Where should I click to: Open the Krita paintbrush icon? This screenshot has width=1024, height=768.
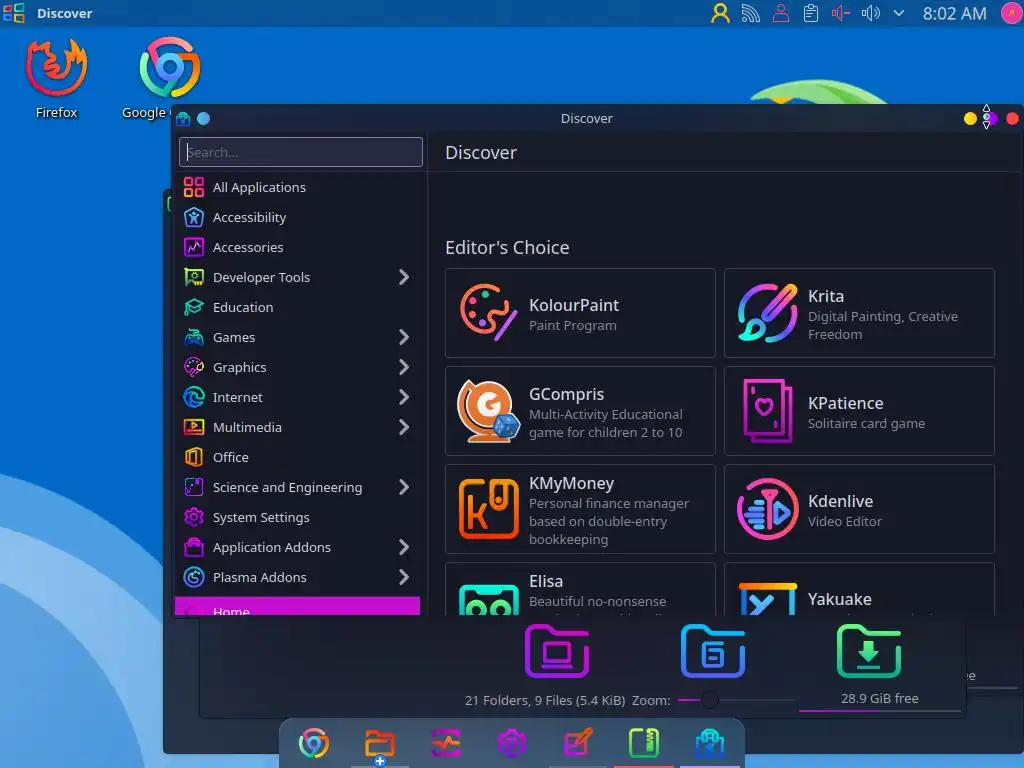(767, 313)
